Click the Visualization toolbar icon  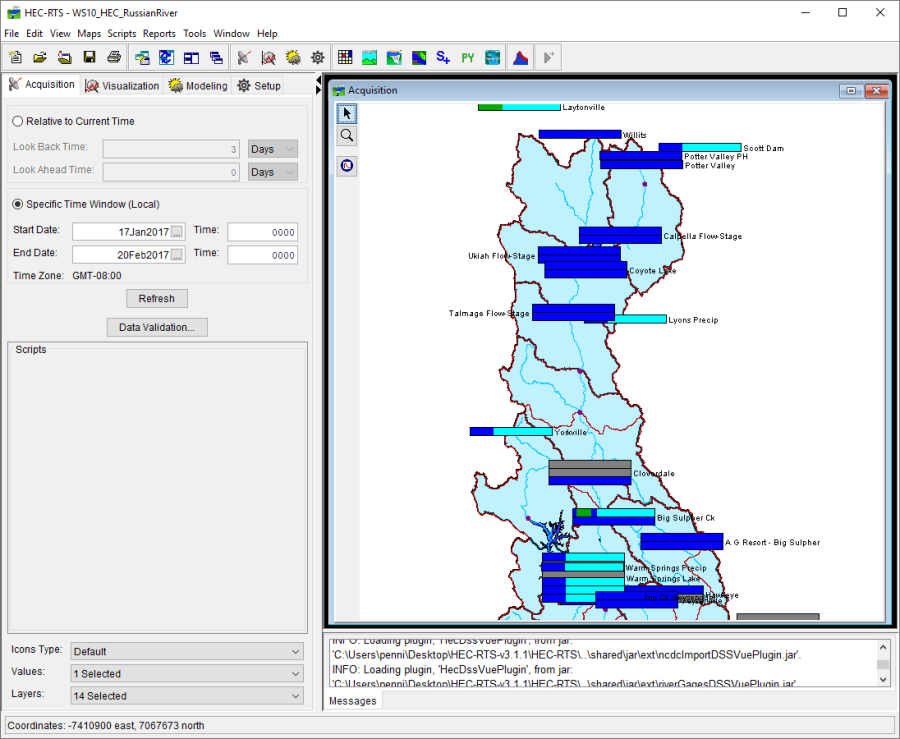pos(268,57)
